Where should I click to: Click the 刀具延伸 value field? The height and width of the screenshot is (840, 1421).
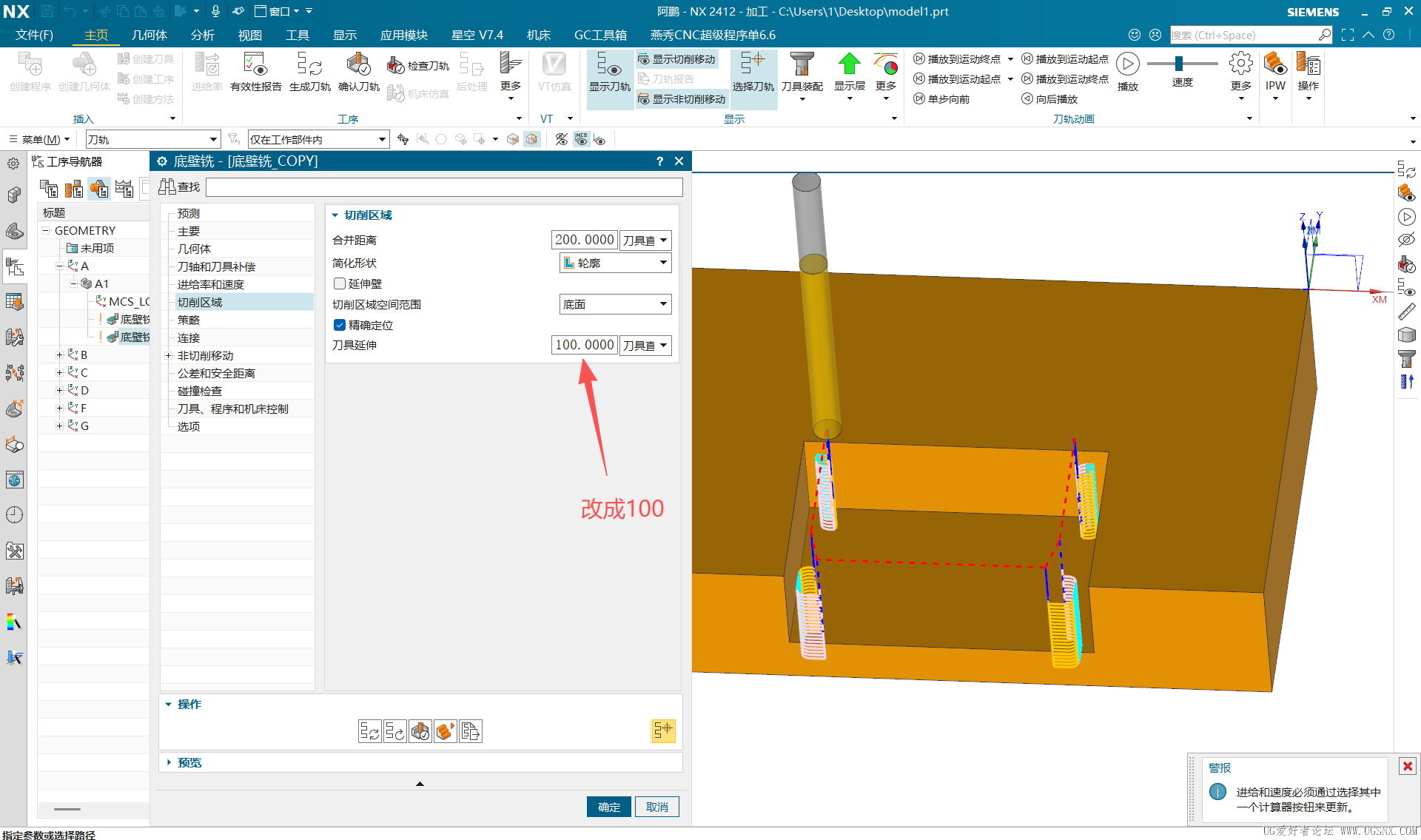(585, 345)
